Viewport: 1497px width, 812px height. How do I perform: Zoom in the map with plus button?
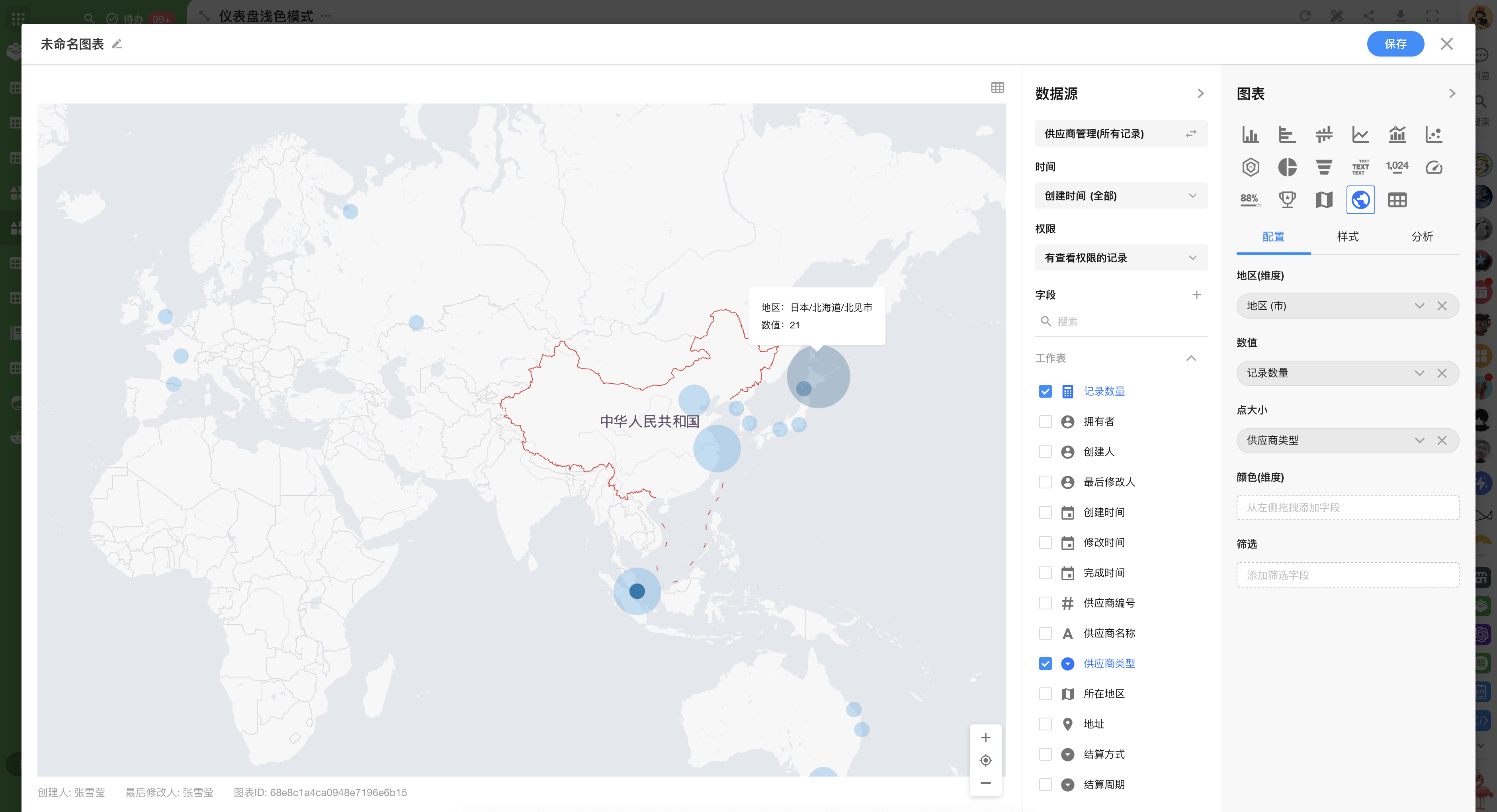tap(986, 738)
